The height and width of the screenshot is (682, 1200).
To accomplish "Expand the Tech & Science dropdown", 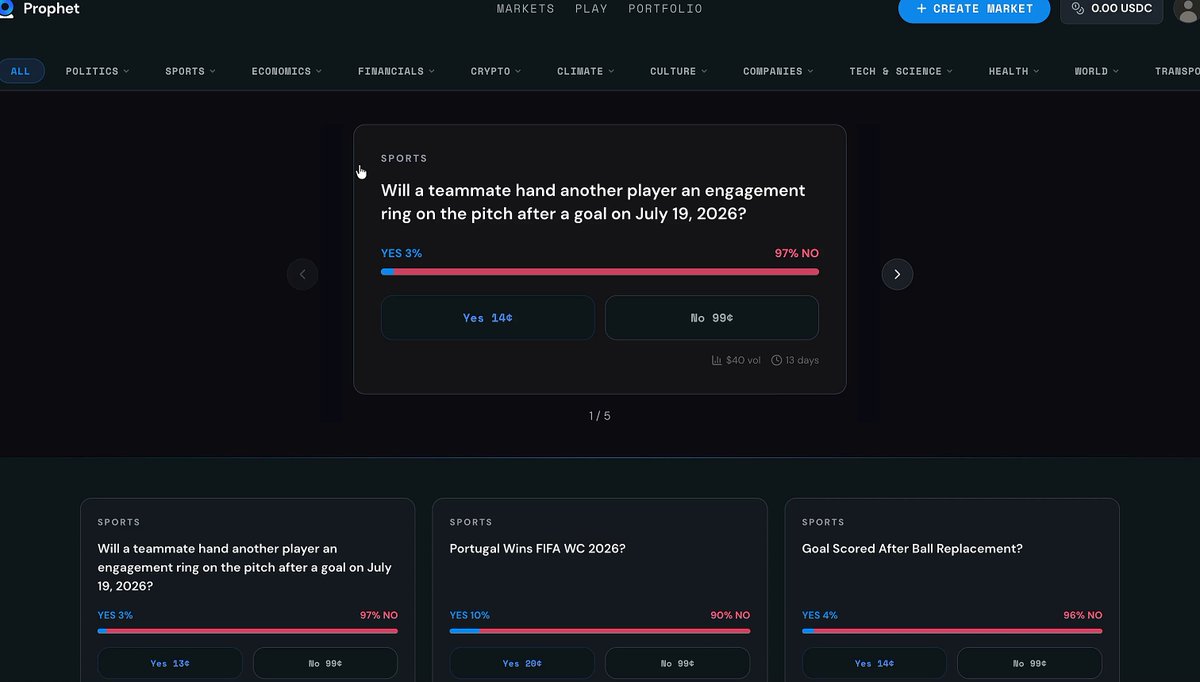I will pyautogui.click(x=901, y=71).
